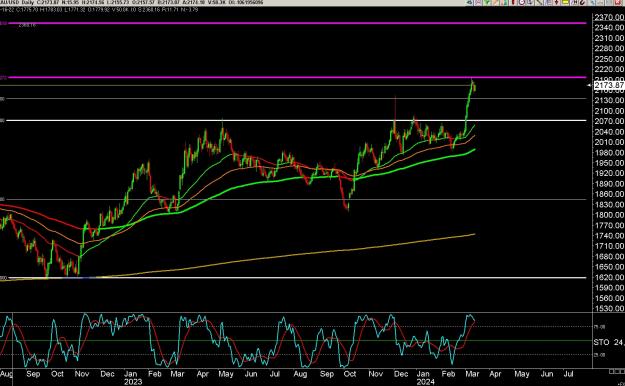Click the 2370.00 price axis label
Image resolution: width=625 pixels, height=386 pixels.
coord(609,17)
